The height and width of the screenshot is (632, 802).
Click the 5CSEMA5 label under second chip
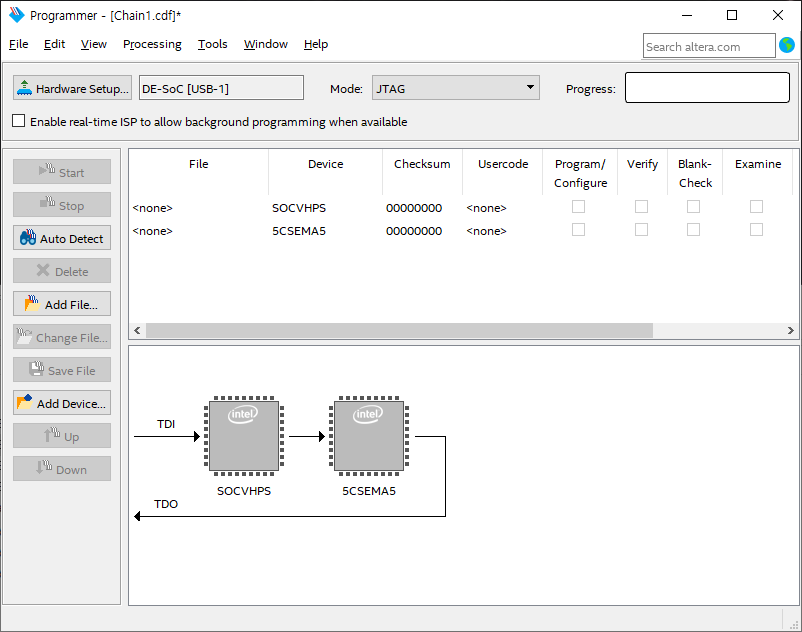tap(369, 490)
